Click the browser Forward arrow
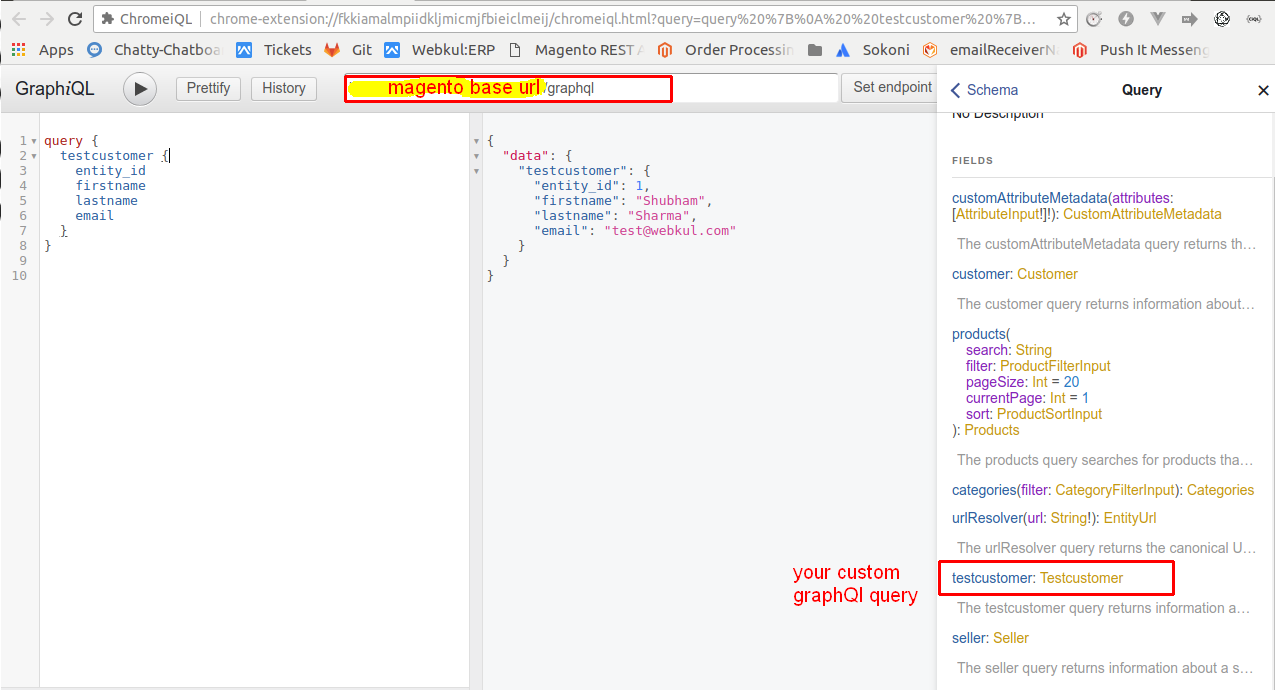The height and width of the screenshot is (690, 1275). click(x=46, y=19)
